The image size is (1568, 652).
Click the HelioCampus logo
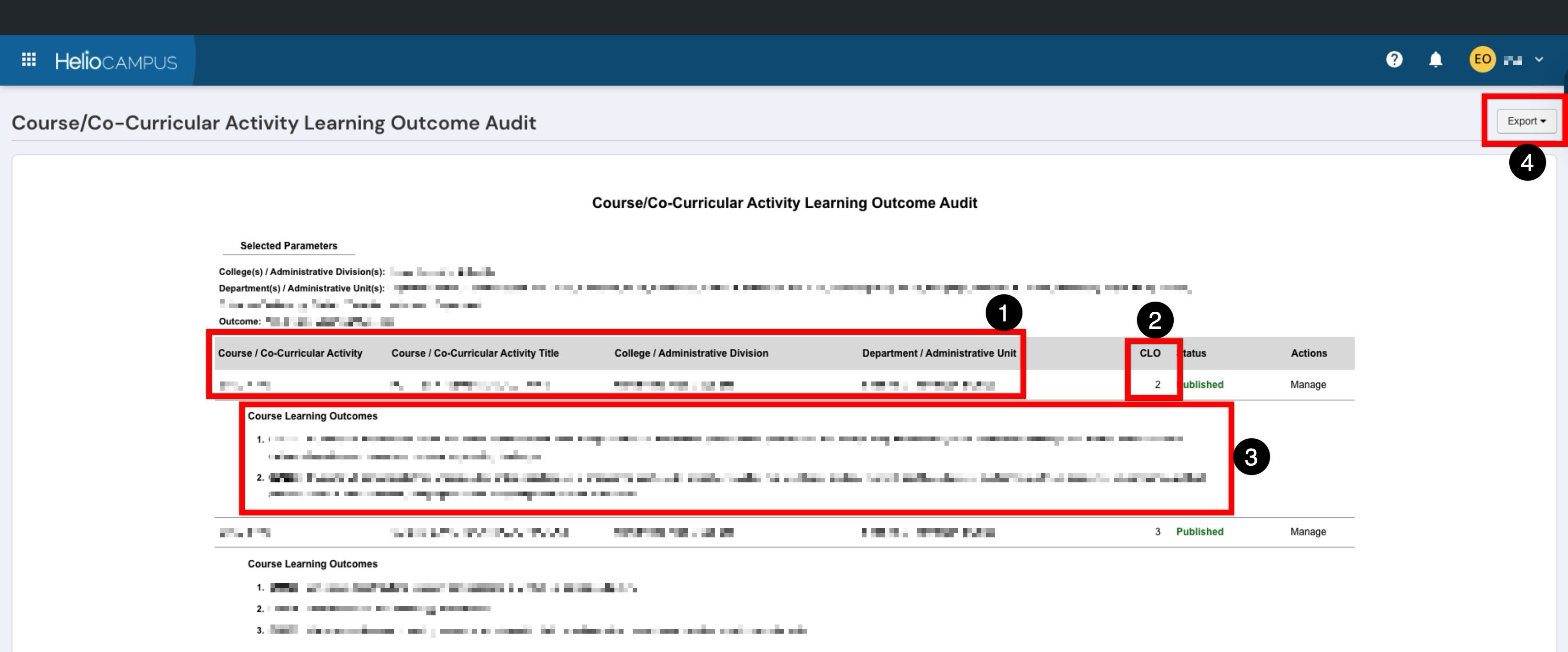click(x=116, y=61)
